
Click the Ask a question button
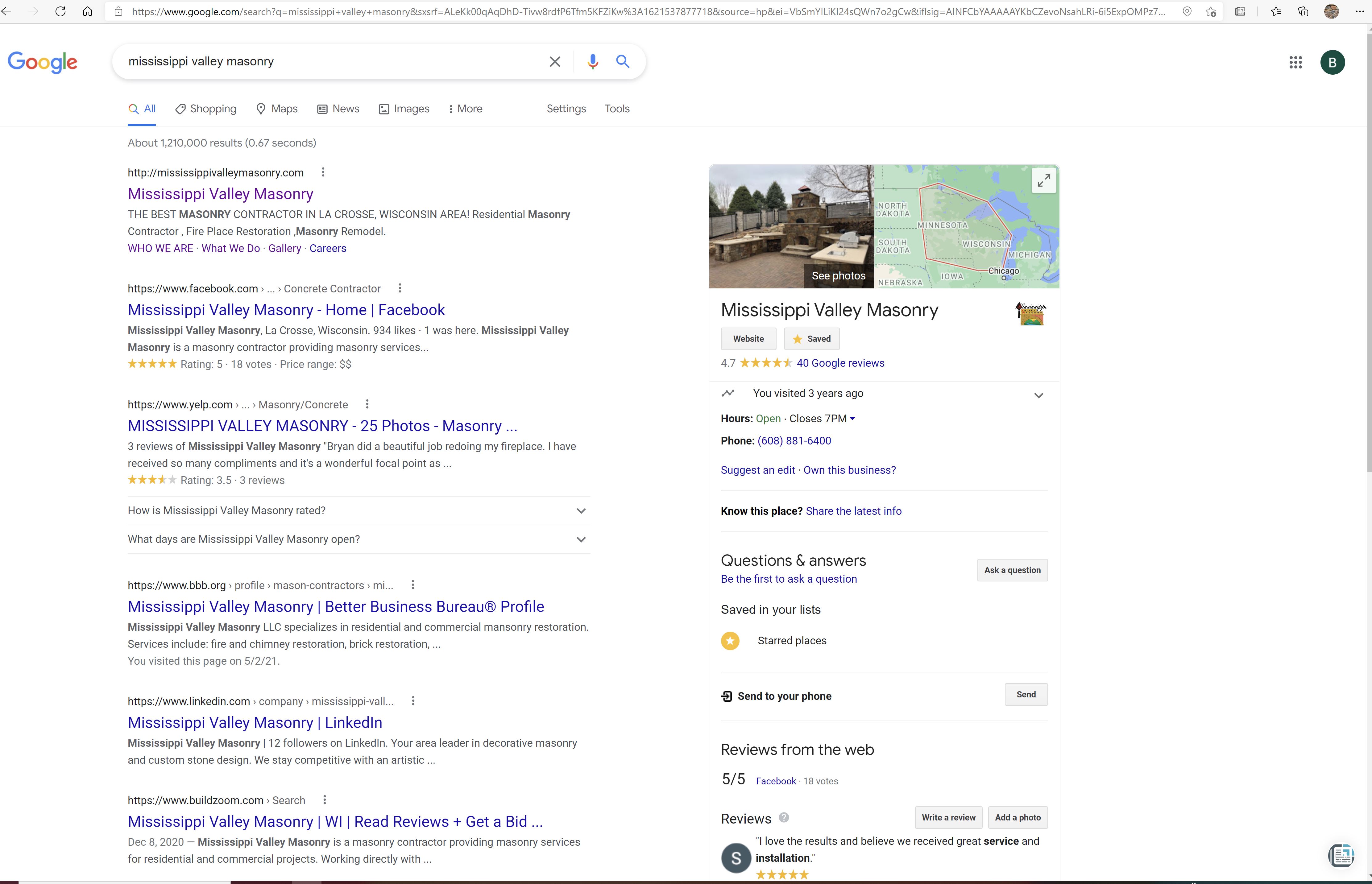(x=1012, y=570)
